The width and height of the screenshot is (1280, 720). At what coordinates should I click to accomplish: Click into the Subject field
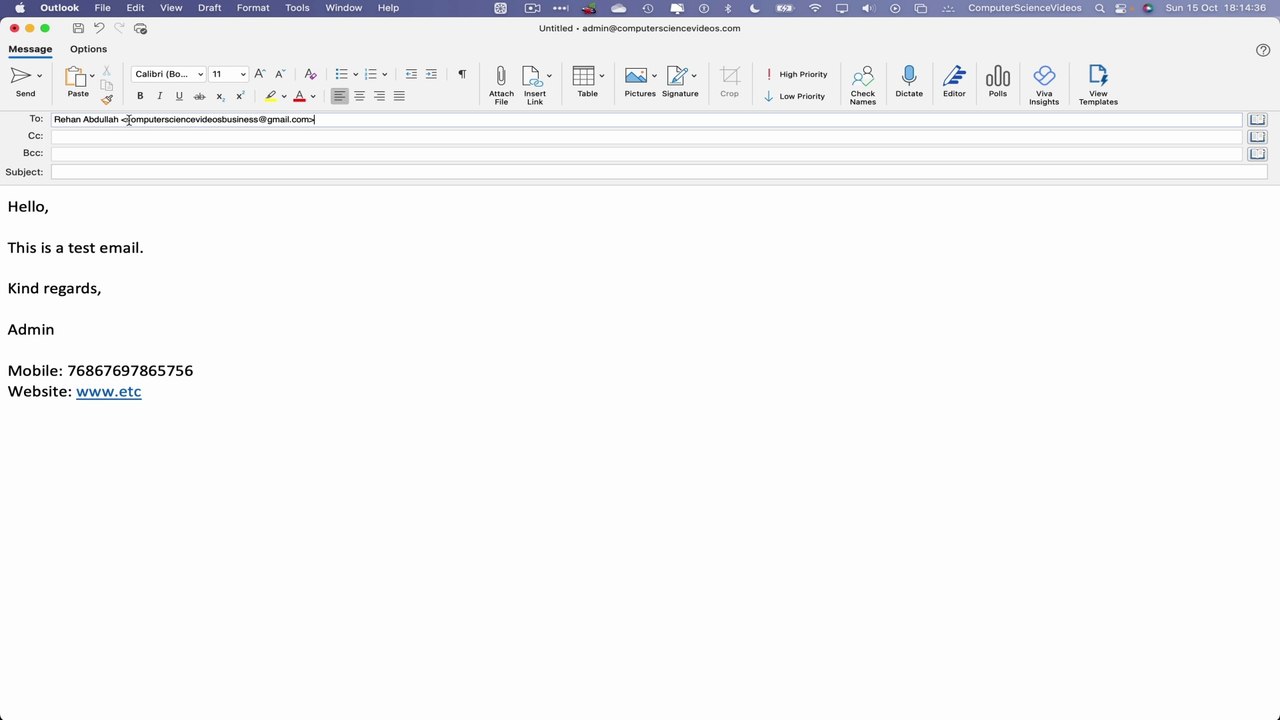click(658, 172)
